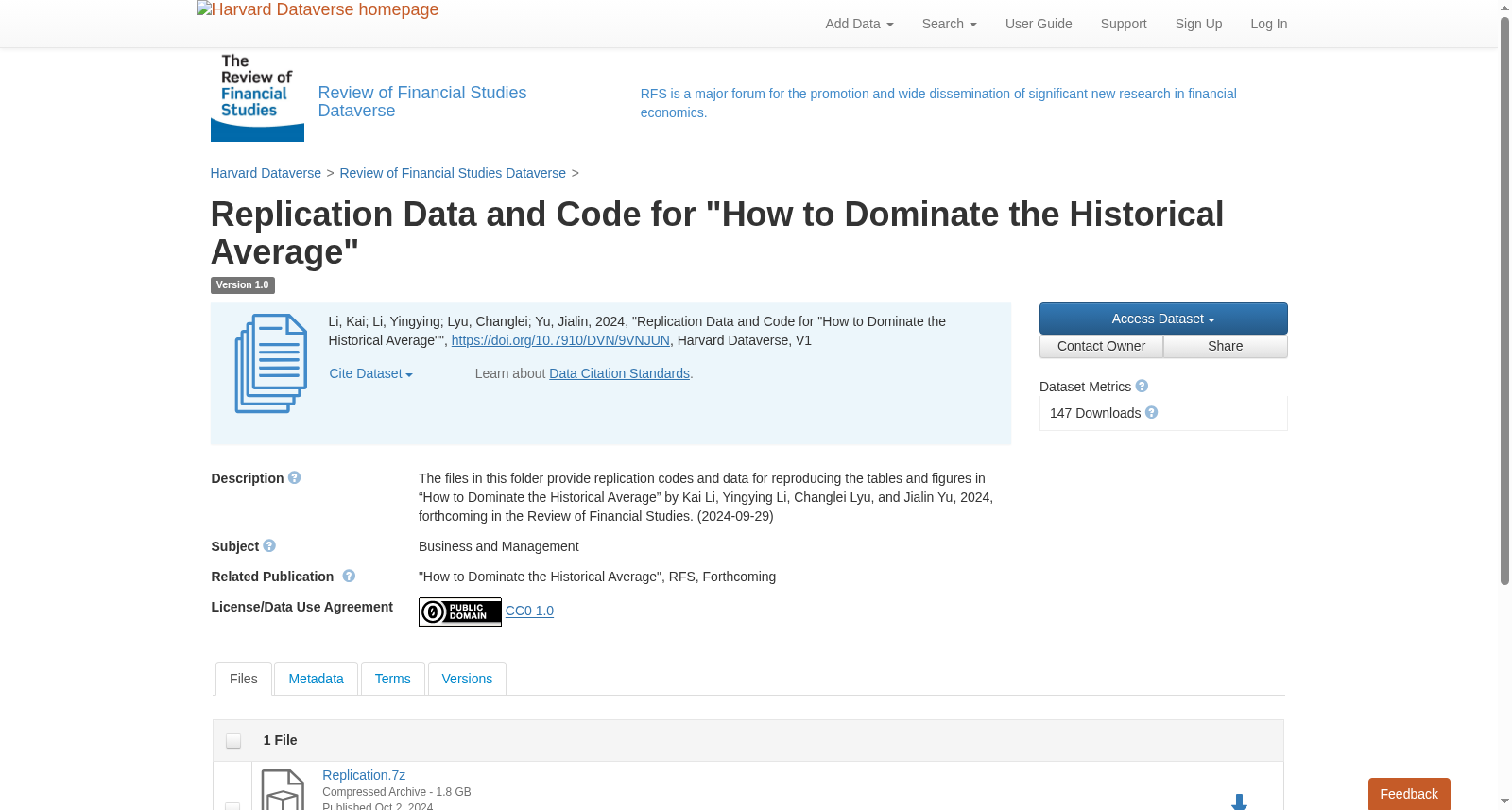Screen dimensions: 1512x810
Task: Open the Add Data dropdown menu
Action: click(x=859, y=24)
